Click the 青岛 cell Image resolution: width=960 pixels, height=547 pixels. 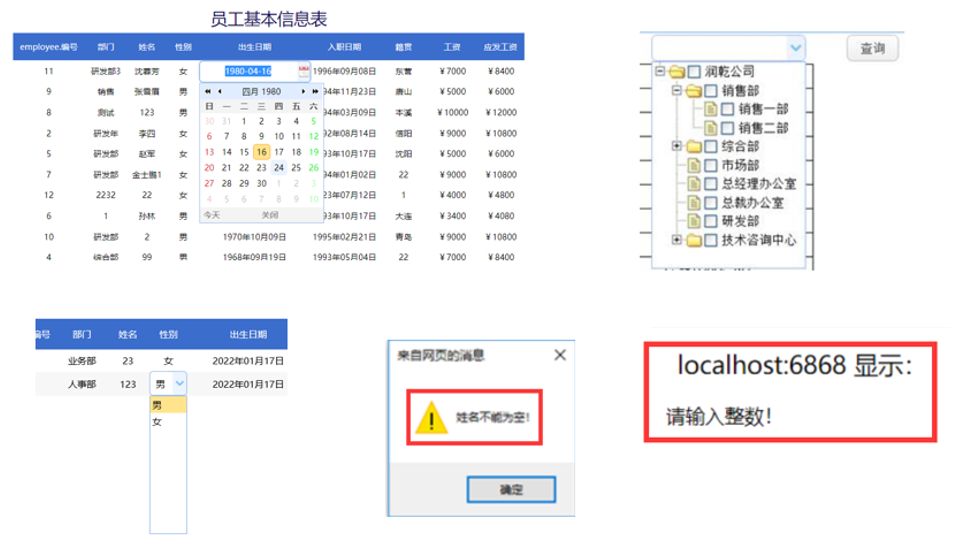(403, 237)
